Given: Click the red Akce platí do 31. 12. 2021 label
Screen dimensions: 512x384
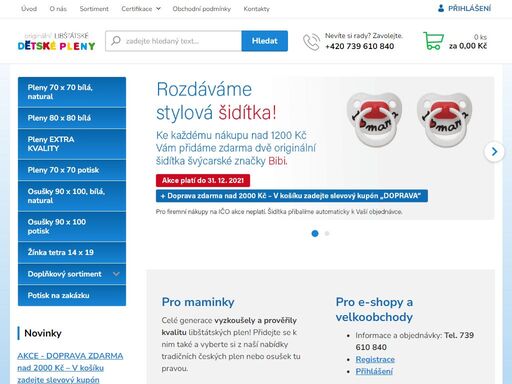Looking at the screenshot, I should 203,180.
